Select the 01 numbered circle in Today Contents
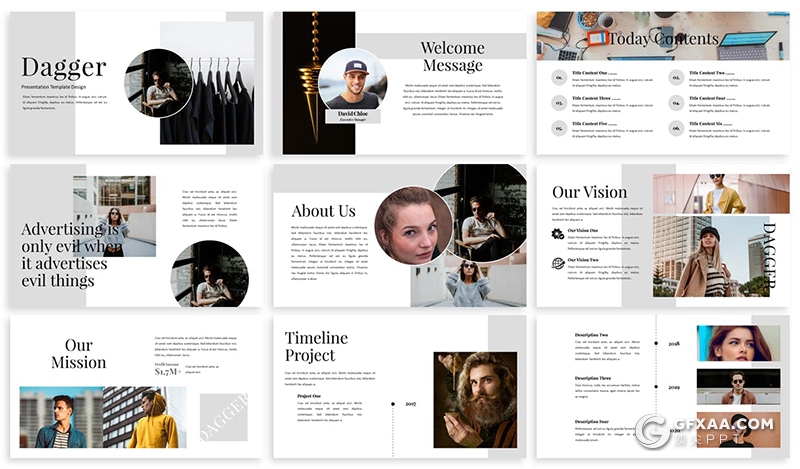Image resolution: width=800 pixels, height=469 pixels. coord(559,77)
